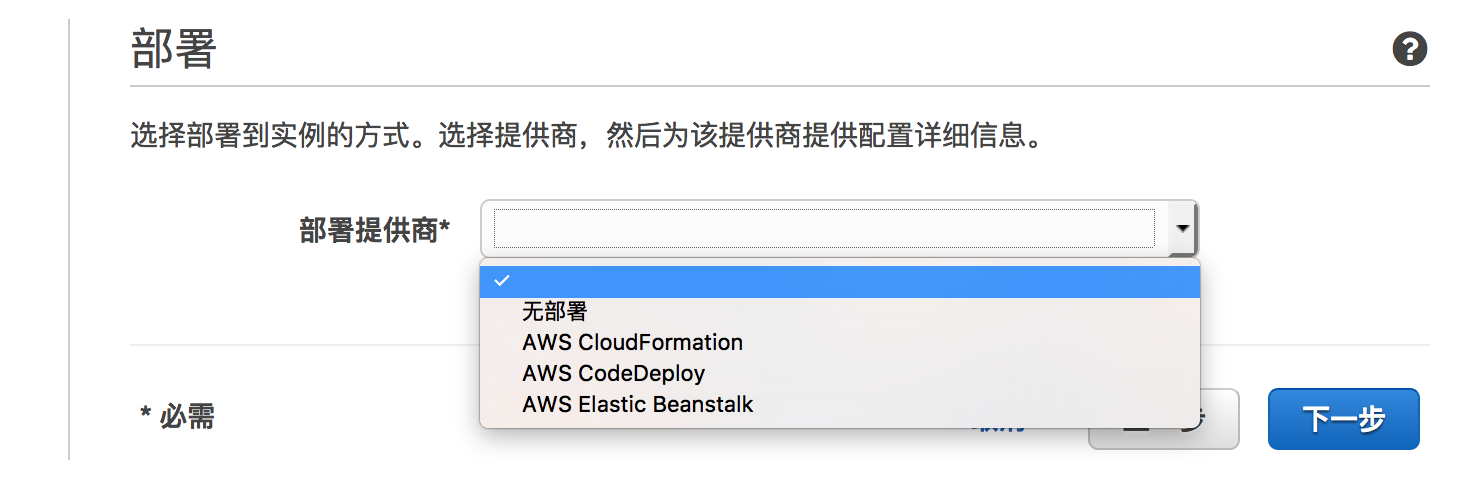The image size is (1474, 490).
Task: Click the 部署 section heading
Action: pos(173,49)
